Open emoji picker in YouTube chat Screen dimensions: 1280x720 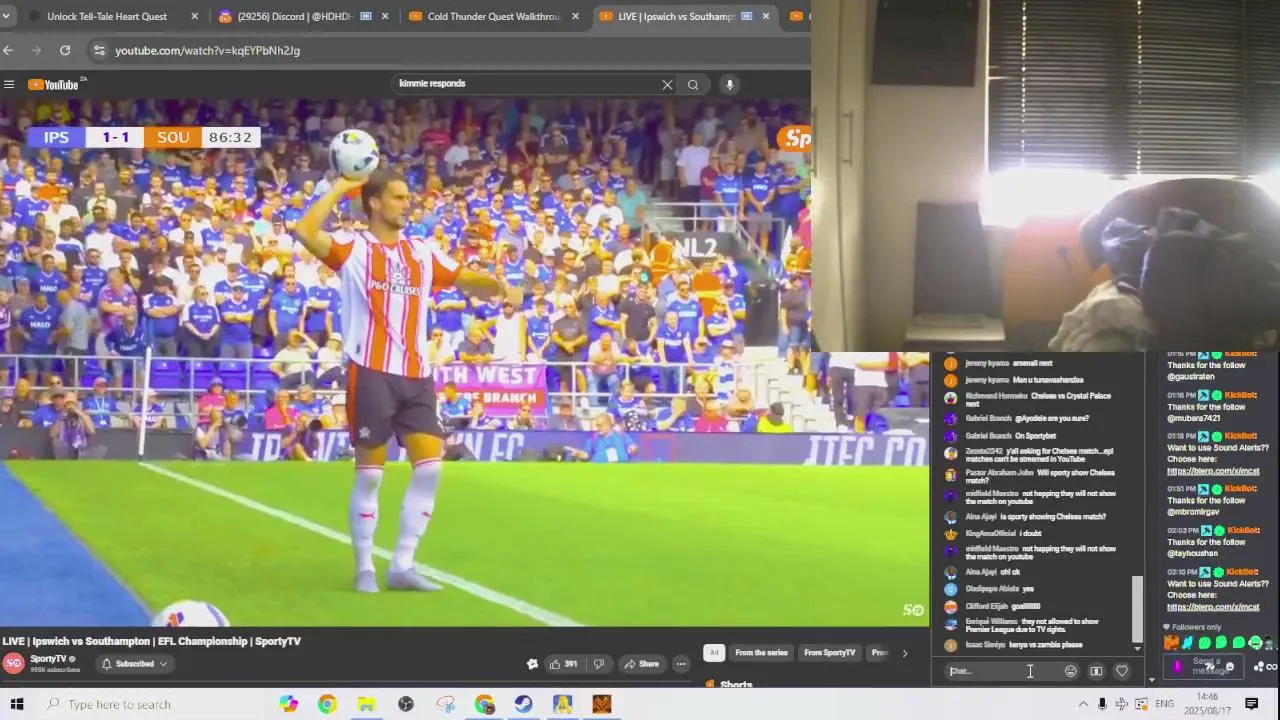(1071, 671)
